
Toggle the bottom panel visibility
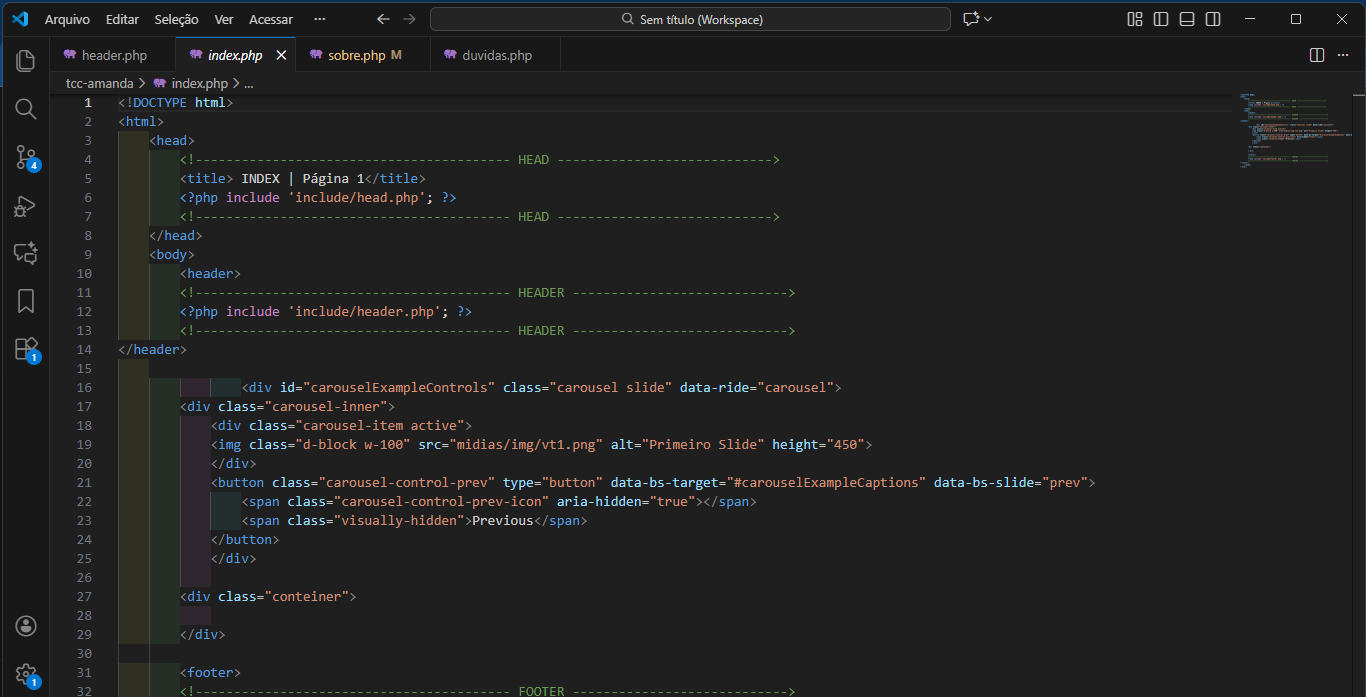pos(1187,19)
